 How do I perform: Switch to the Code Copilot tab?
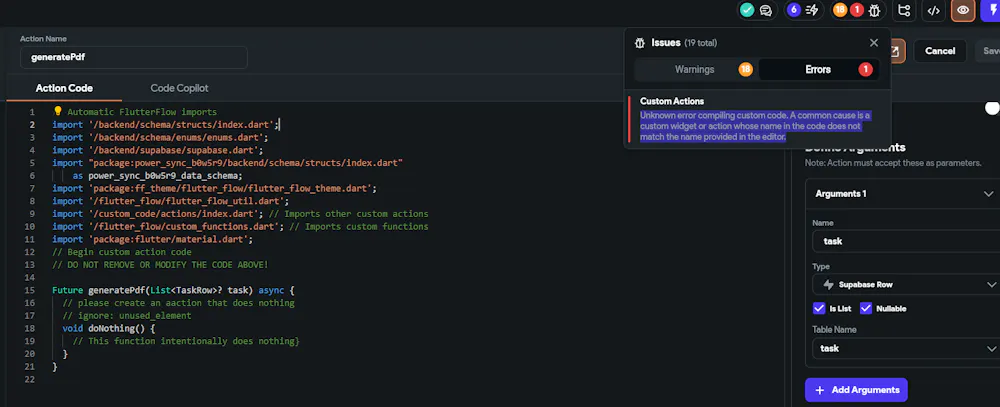point(179,88)
